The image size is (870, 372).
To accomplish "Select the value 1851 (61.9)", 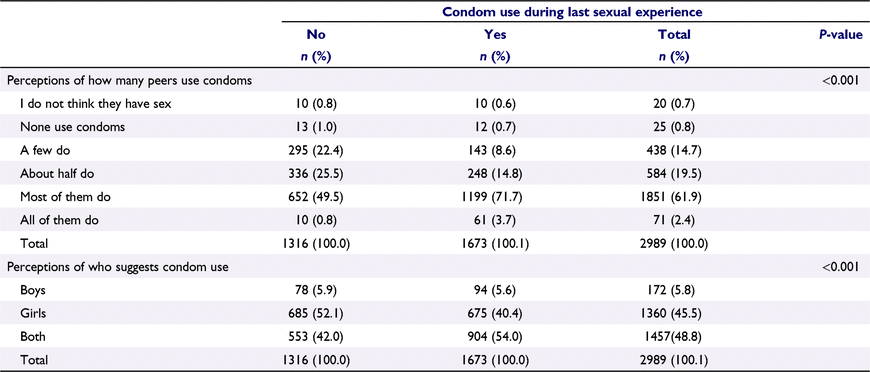I will 674,196.
